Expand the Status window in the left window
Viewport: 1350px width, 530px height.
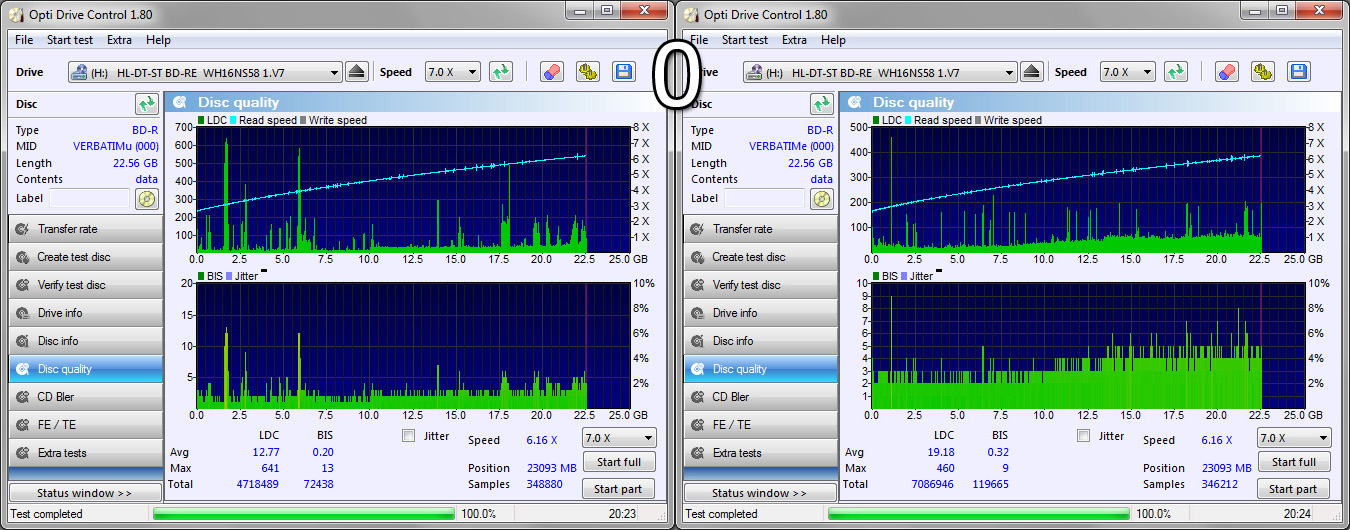click(x=84, y=493)
